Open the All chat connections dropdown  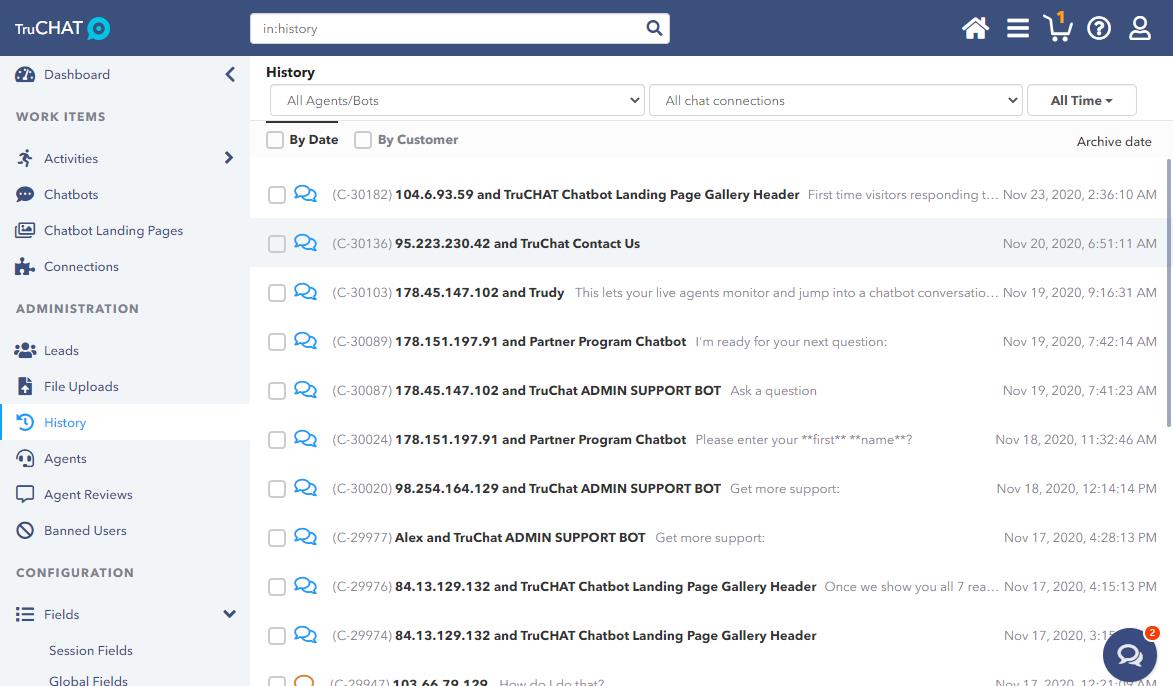coord(836,100)
